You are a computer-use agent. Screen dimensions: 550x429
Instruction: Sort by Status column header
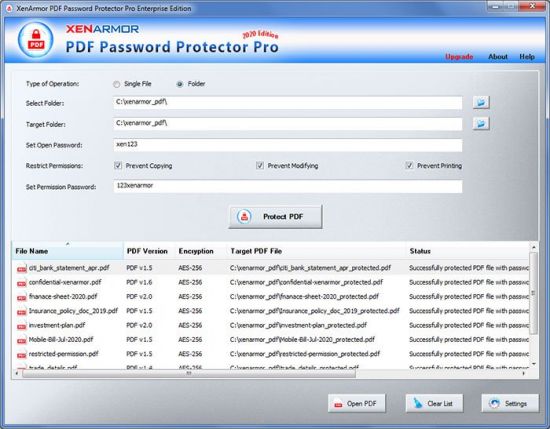(468, 251)
